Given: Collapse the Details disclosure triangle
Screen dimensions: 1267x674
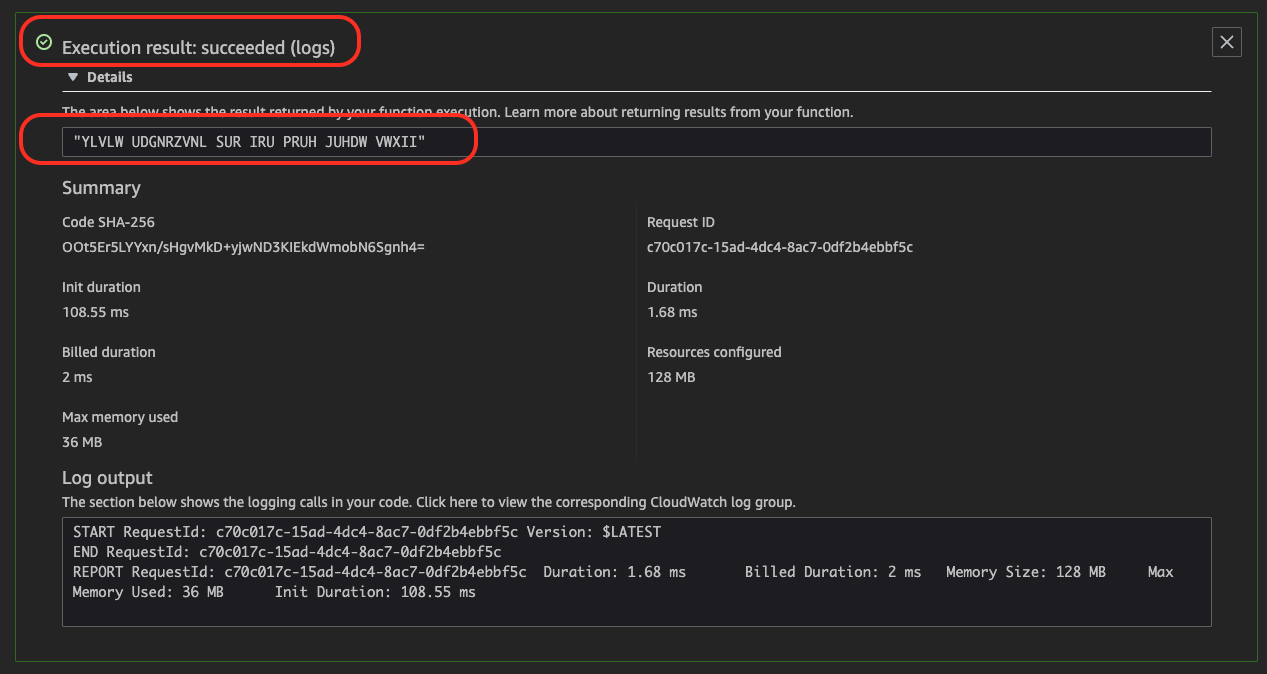Looking at the screenshot, I should pyautogui.click(x=73, y=77).
